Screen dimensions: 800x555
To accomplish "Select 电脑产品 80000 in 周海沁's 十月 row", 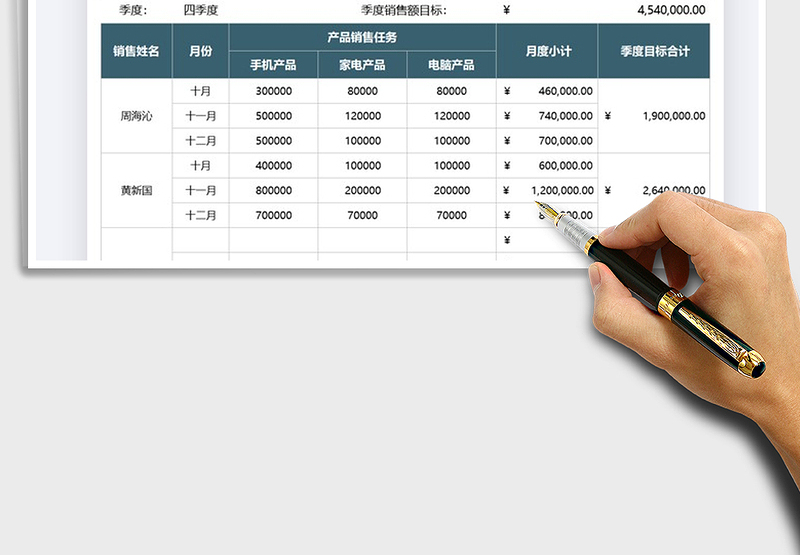I will coord(452,91).
